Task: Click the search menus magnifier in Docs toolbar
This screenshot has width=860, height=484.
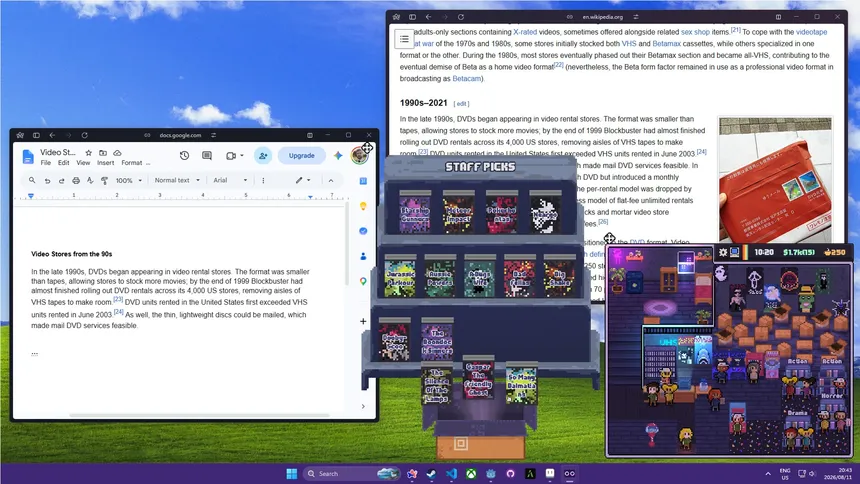Action: [32, 180]
